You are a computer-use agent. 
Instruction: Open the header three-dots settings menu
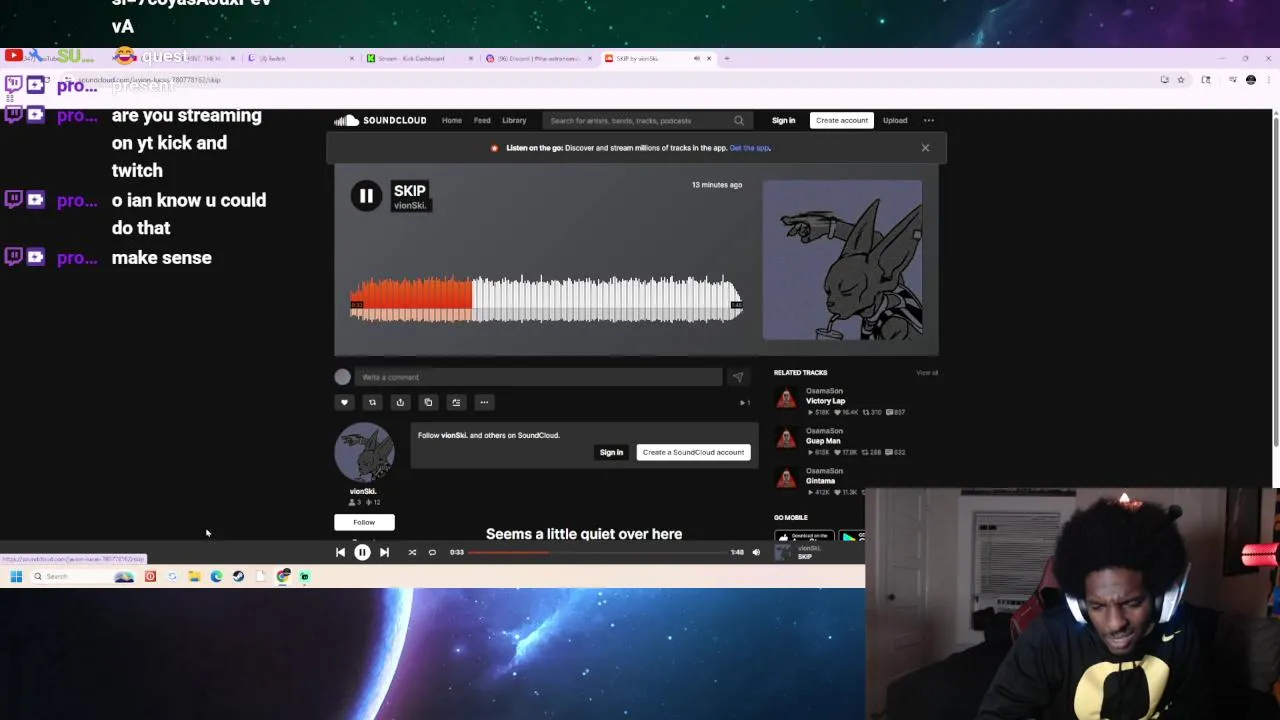[x=929, y=120]
